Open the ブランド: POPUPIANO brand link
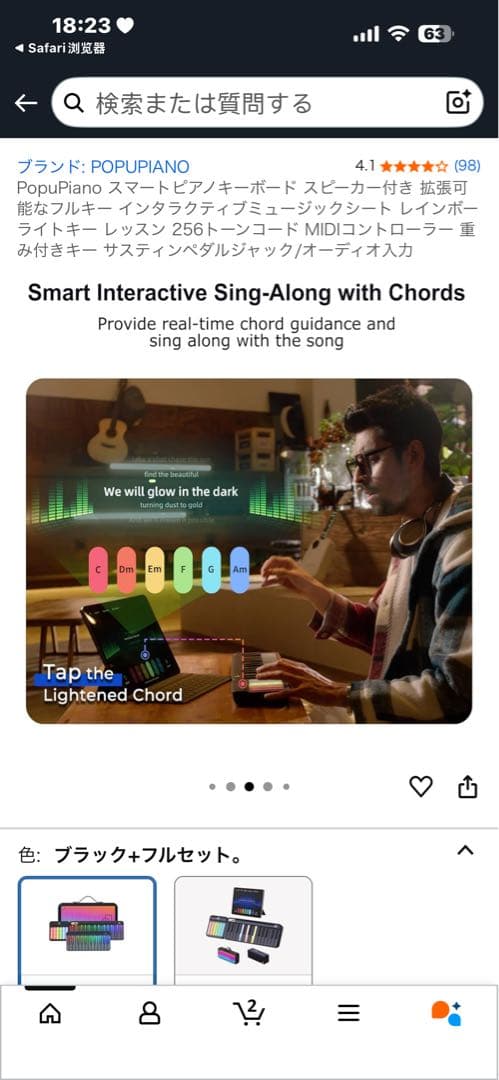 [103, 166]
